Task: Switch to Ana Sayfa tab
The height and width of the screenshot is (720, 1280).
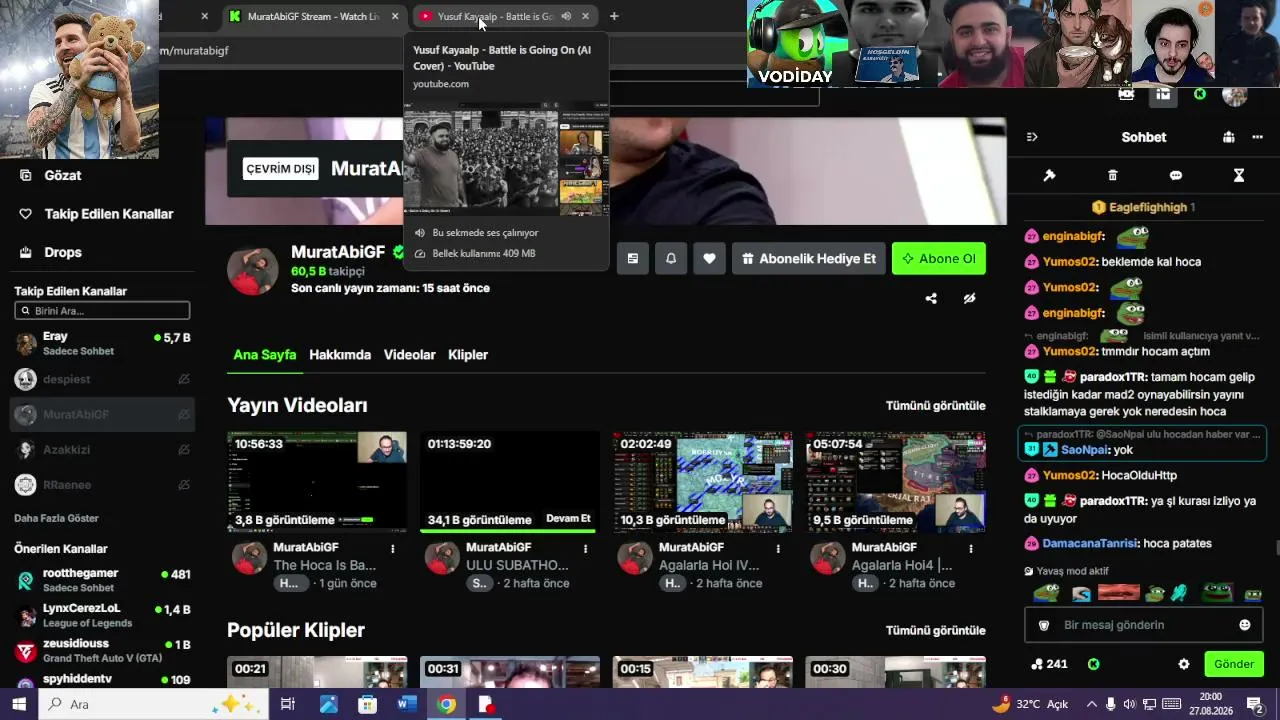Action: click(x=265, y=355)
